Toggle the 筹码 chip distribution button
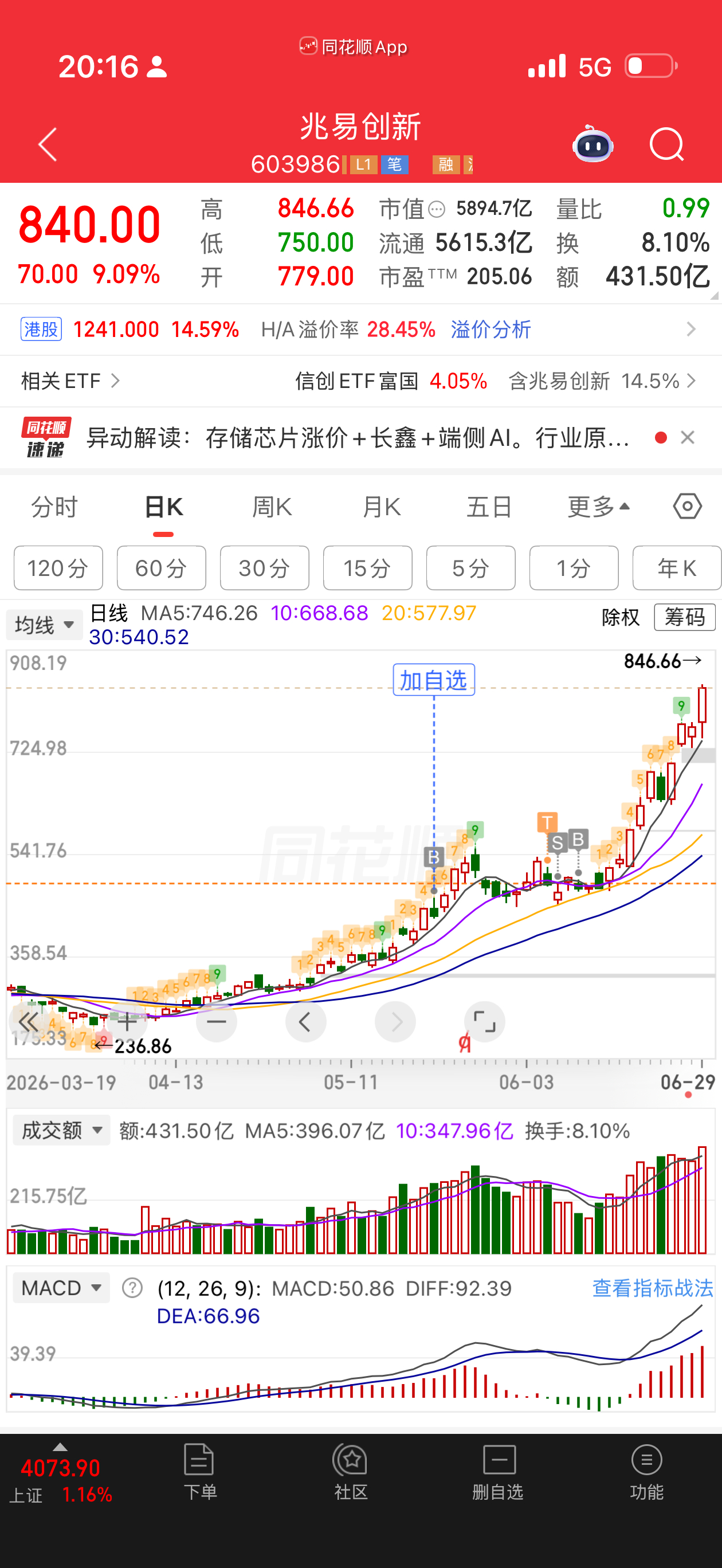Screen dimensions: 722x1568 [x=685, y=617]
